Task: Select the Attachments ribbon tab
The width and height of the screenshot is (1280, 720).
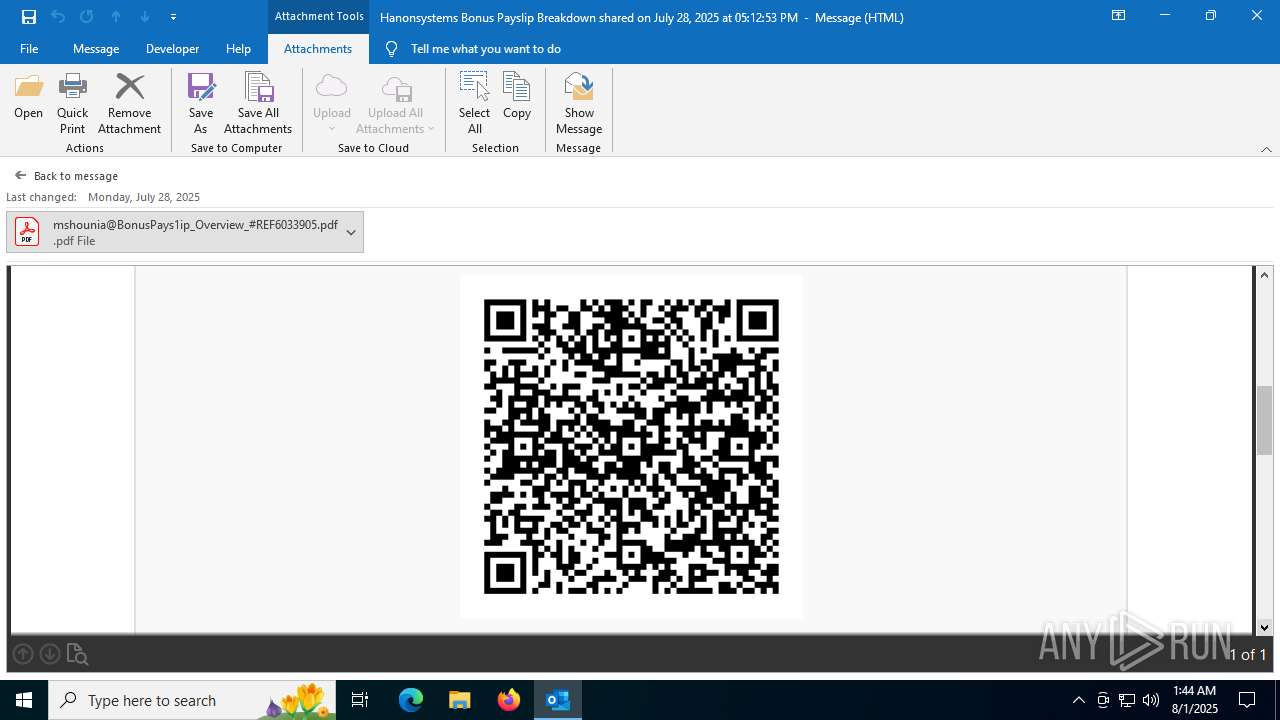Action: pos(318,49)
